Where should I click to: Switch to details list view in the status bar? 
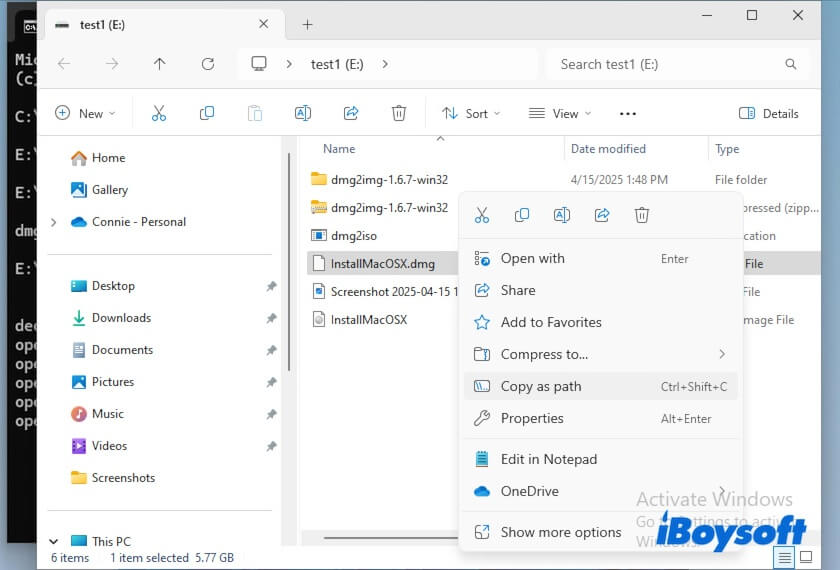pos(787,557)
